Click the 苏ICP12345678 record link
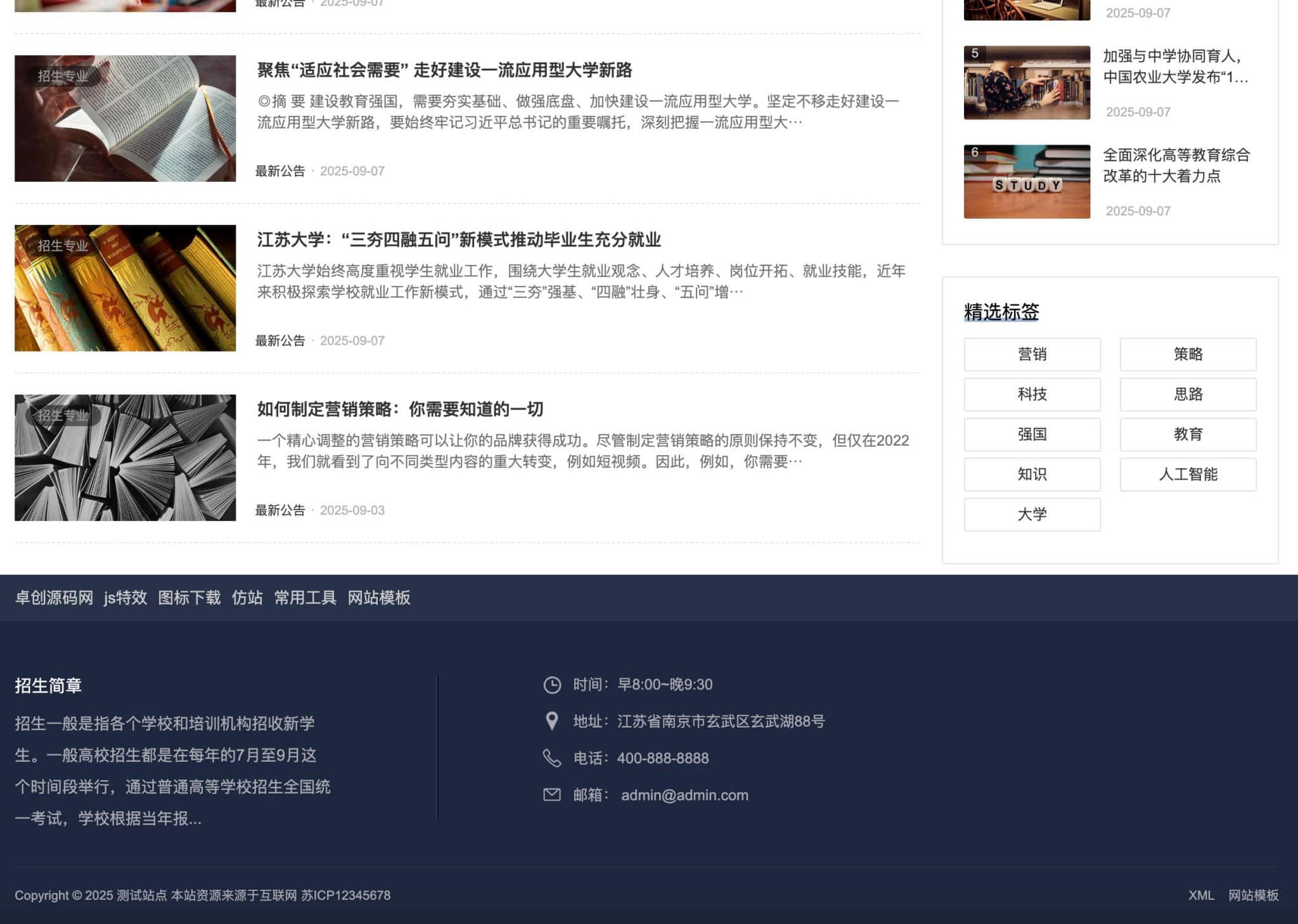 [345, 895]
